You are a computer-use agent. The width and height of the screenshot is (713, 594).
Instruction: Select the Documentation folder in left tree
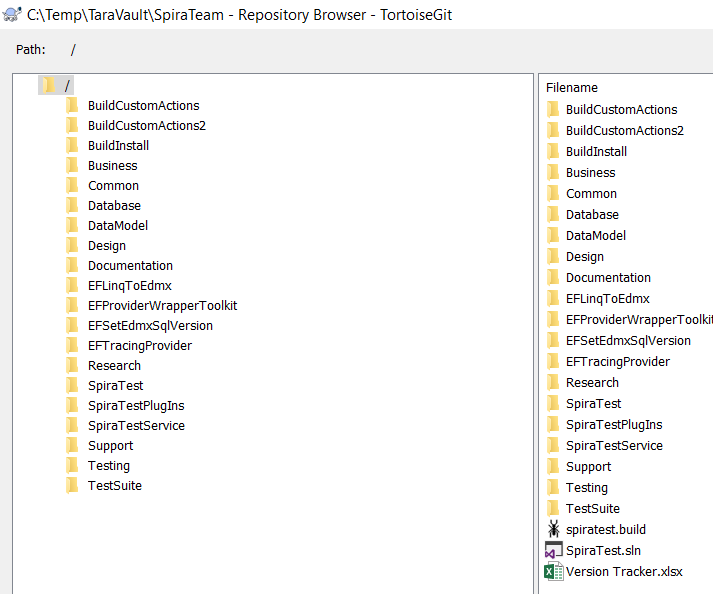130,266
